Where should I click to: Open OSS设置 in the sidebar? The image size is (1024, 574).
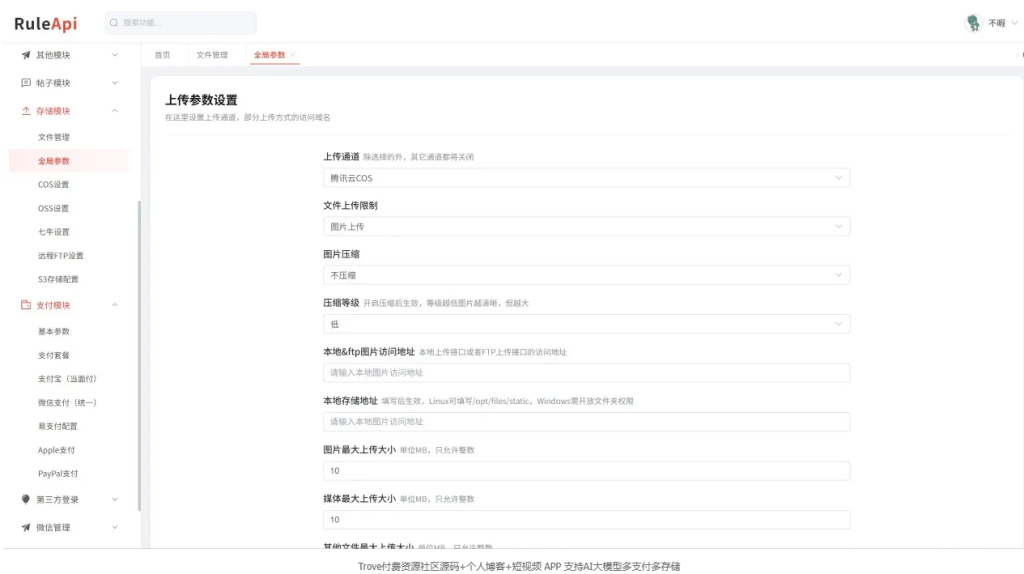54,208
